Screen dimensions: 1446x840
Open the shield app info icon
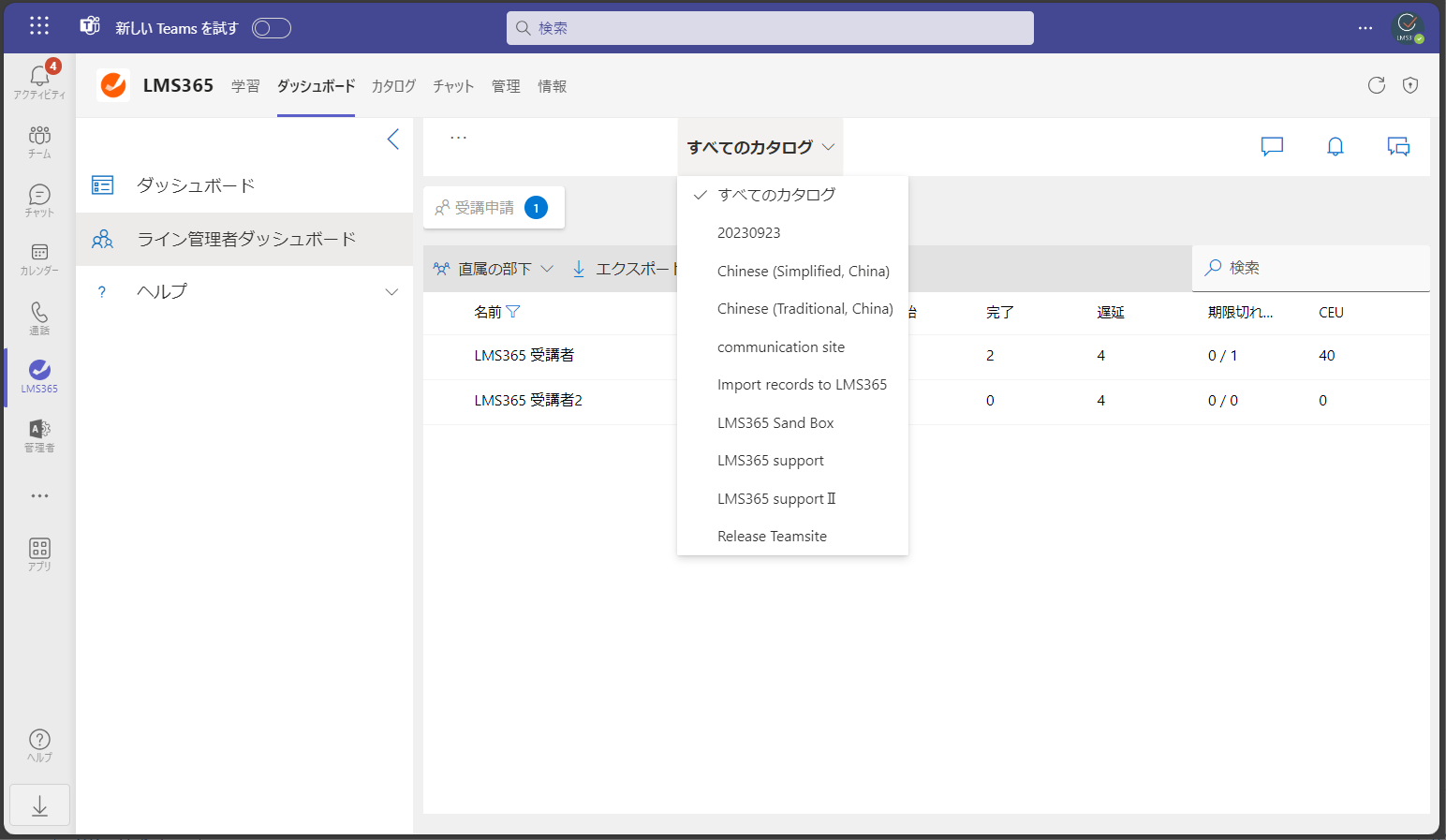(1410, 85)
